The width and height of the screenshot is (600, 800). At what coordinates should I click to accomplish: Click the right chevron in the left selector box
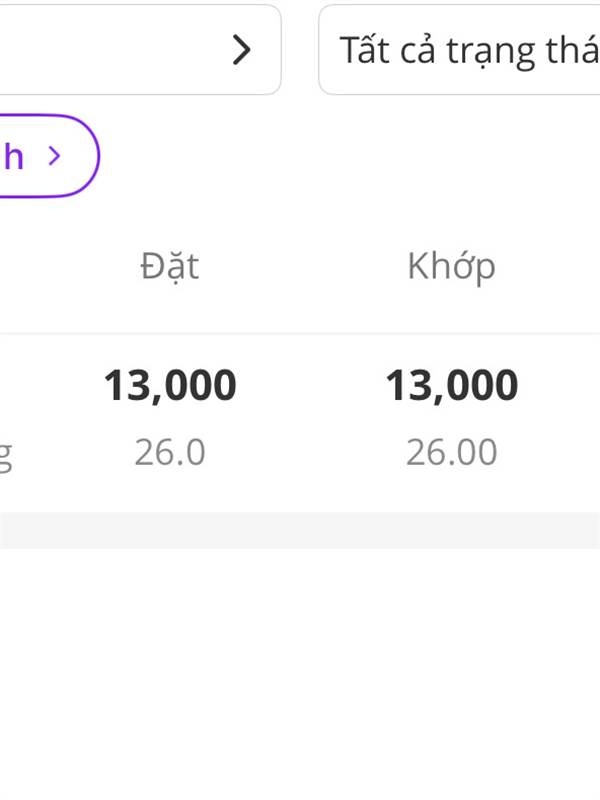tap(240, 49)
